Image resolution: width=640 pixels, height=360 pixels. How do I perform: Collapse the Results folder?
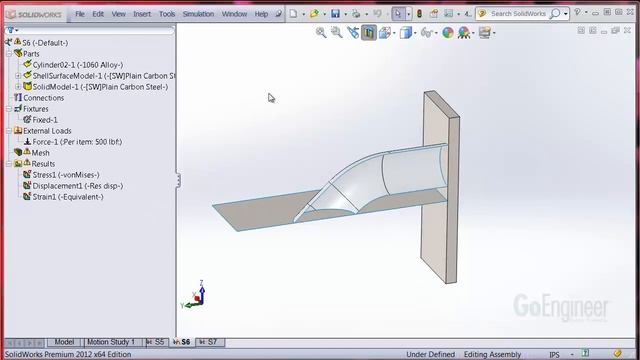click(9, 164)
